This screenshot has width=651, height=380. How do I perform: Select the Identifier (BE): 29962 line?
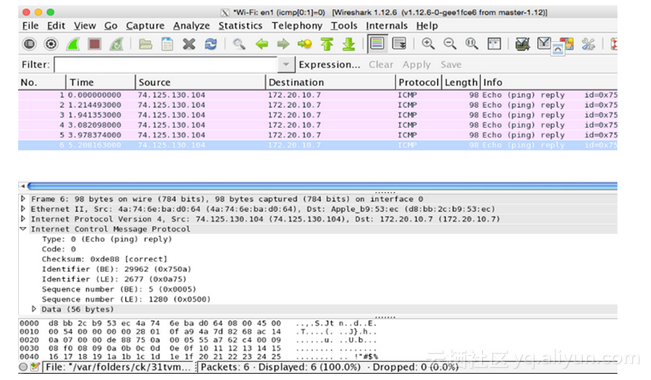pos(116,269)
